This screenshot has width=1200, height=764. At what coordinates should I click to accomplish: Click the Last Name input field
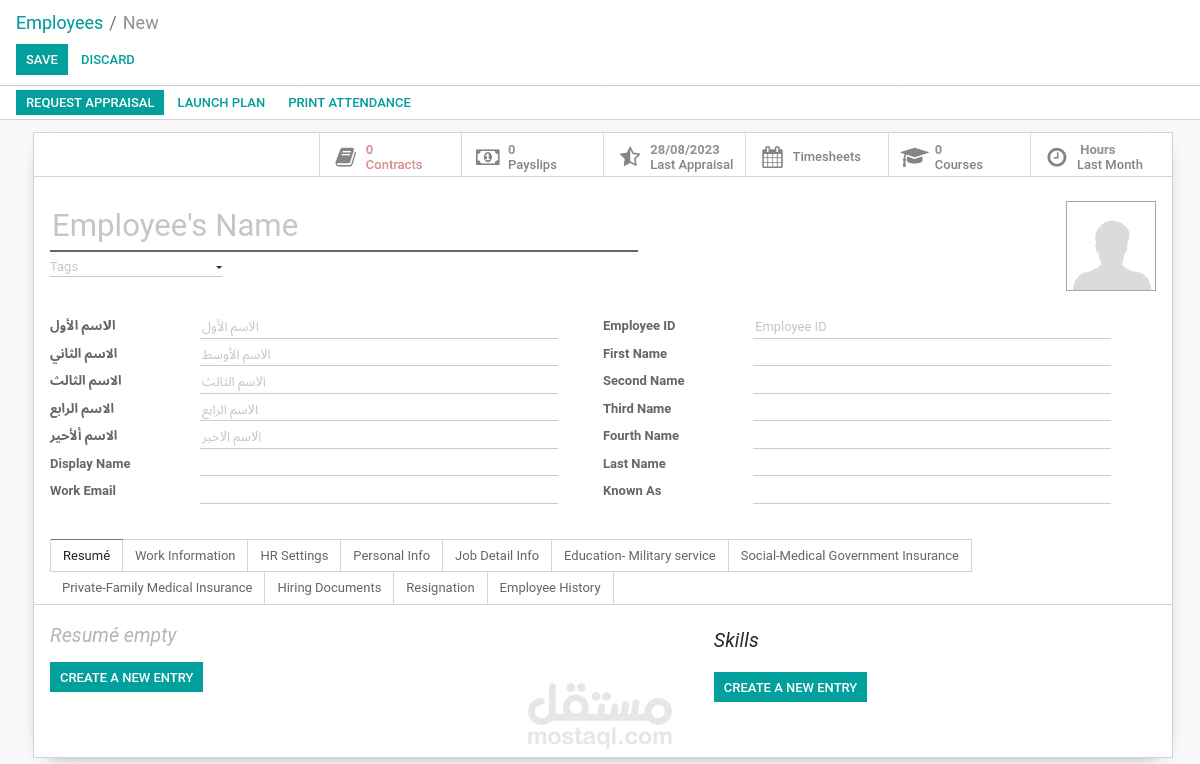pos(932,464)
